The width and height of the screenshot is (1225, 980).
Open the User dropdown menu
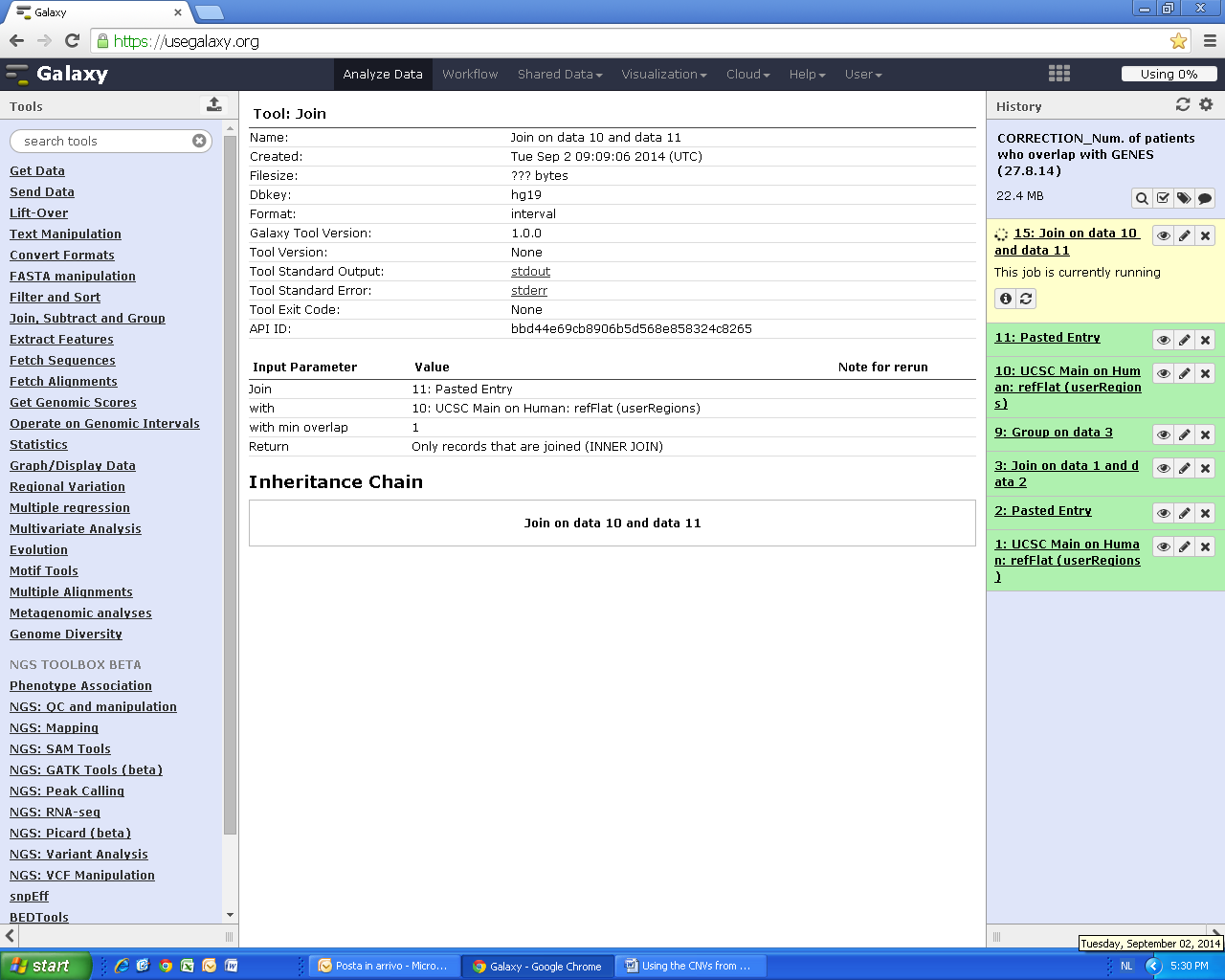click(862, 75)
